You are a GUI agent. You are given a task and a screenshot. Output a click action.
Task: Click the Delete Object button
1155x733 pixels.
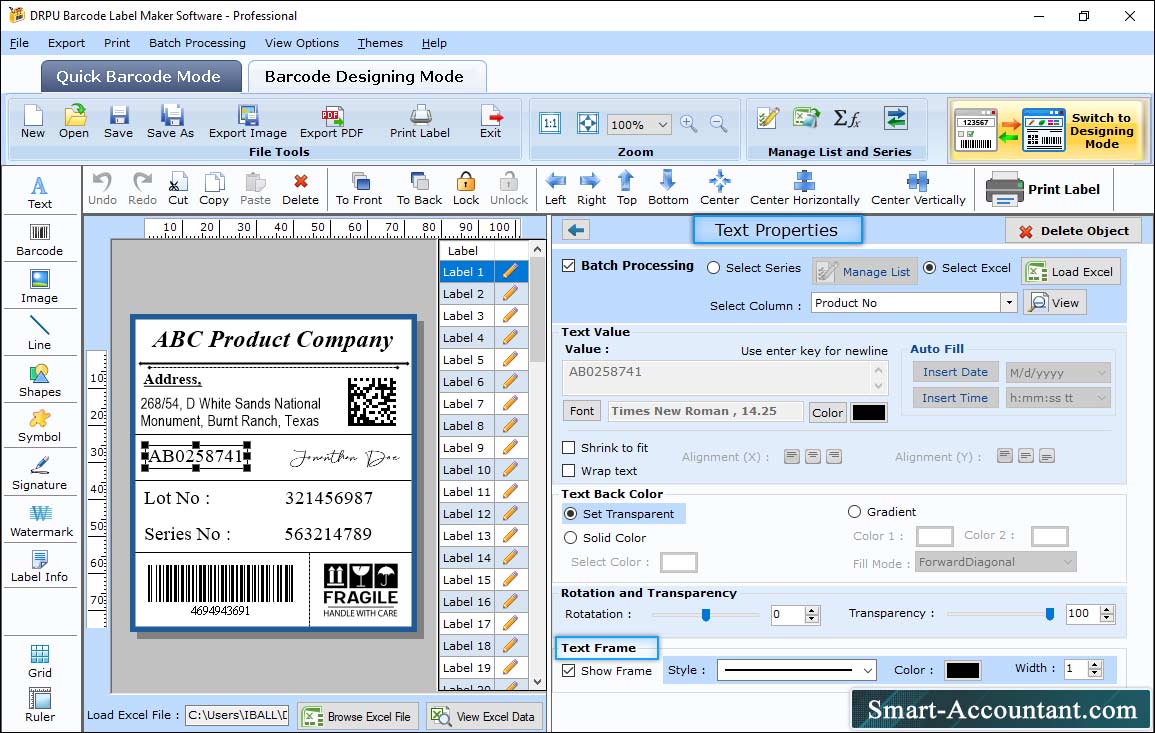point(1073,231)
